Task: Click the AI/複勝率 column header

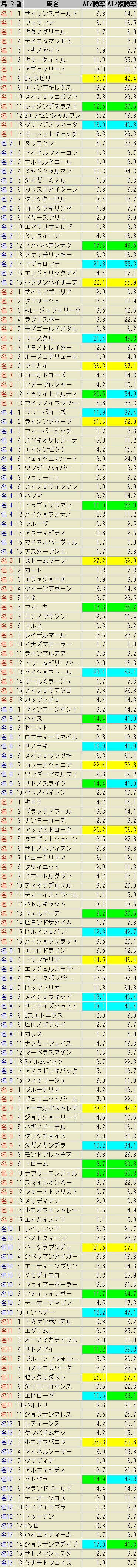Action: coord(122,4)
